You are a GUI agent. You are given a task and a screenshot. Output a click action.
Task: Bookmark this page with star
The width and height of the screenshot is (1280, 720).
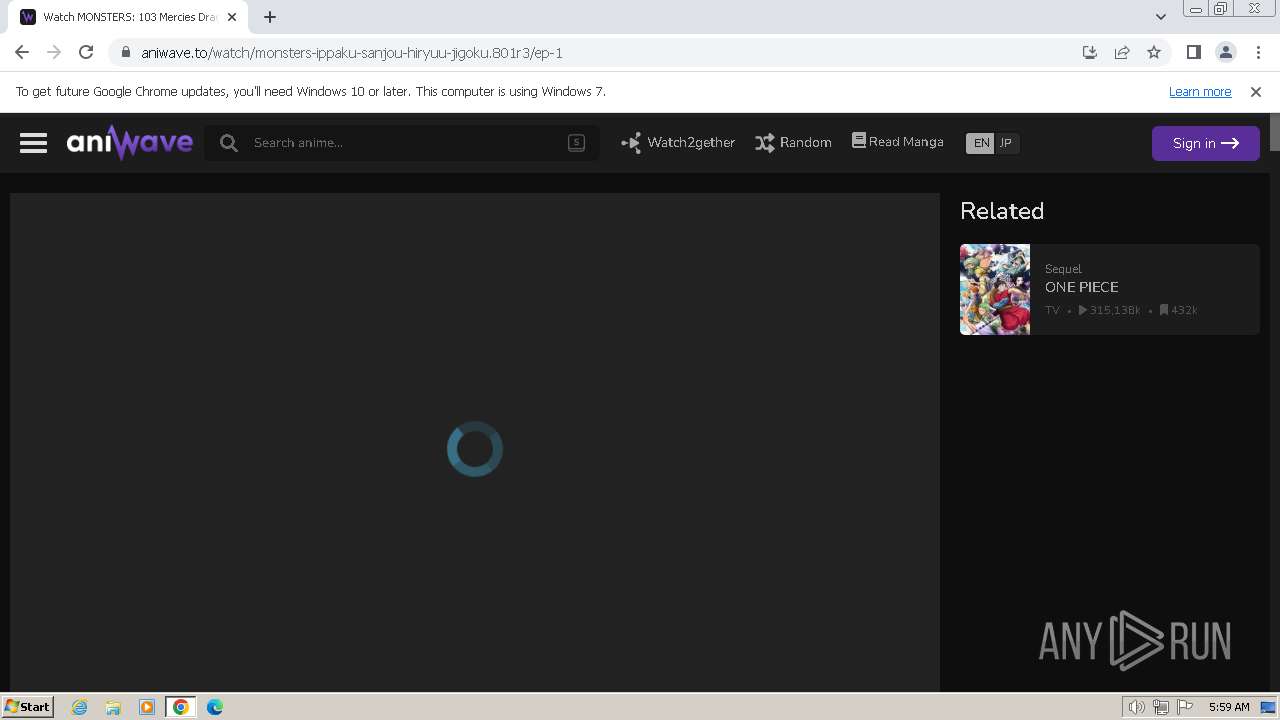[x=1154, y=52]
